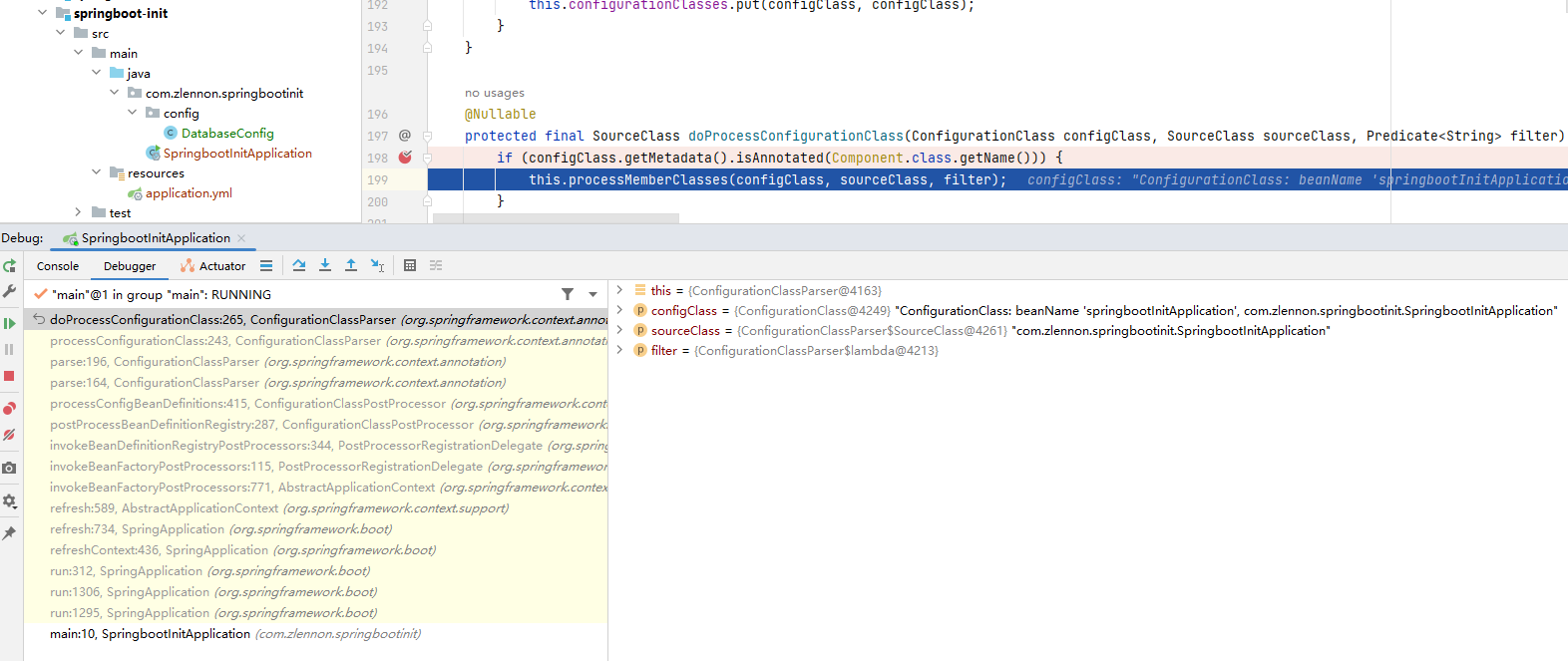Collapse the src folder
The width and height of the screenshot is (1568, 661).
click(60, 33)
